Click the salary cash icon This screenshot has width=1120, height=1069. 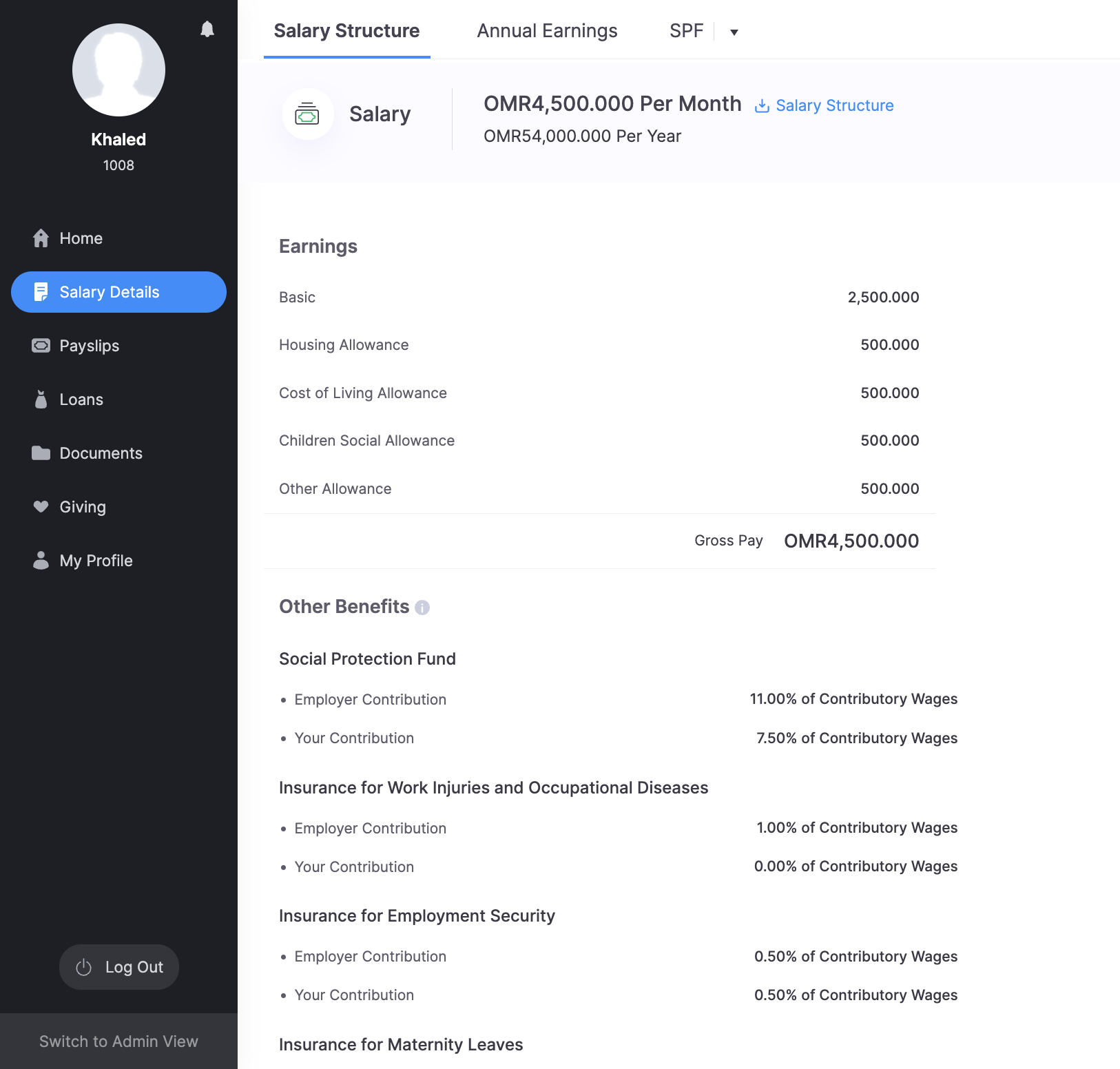307,114
